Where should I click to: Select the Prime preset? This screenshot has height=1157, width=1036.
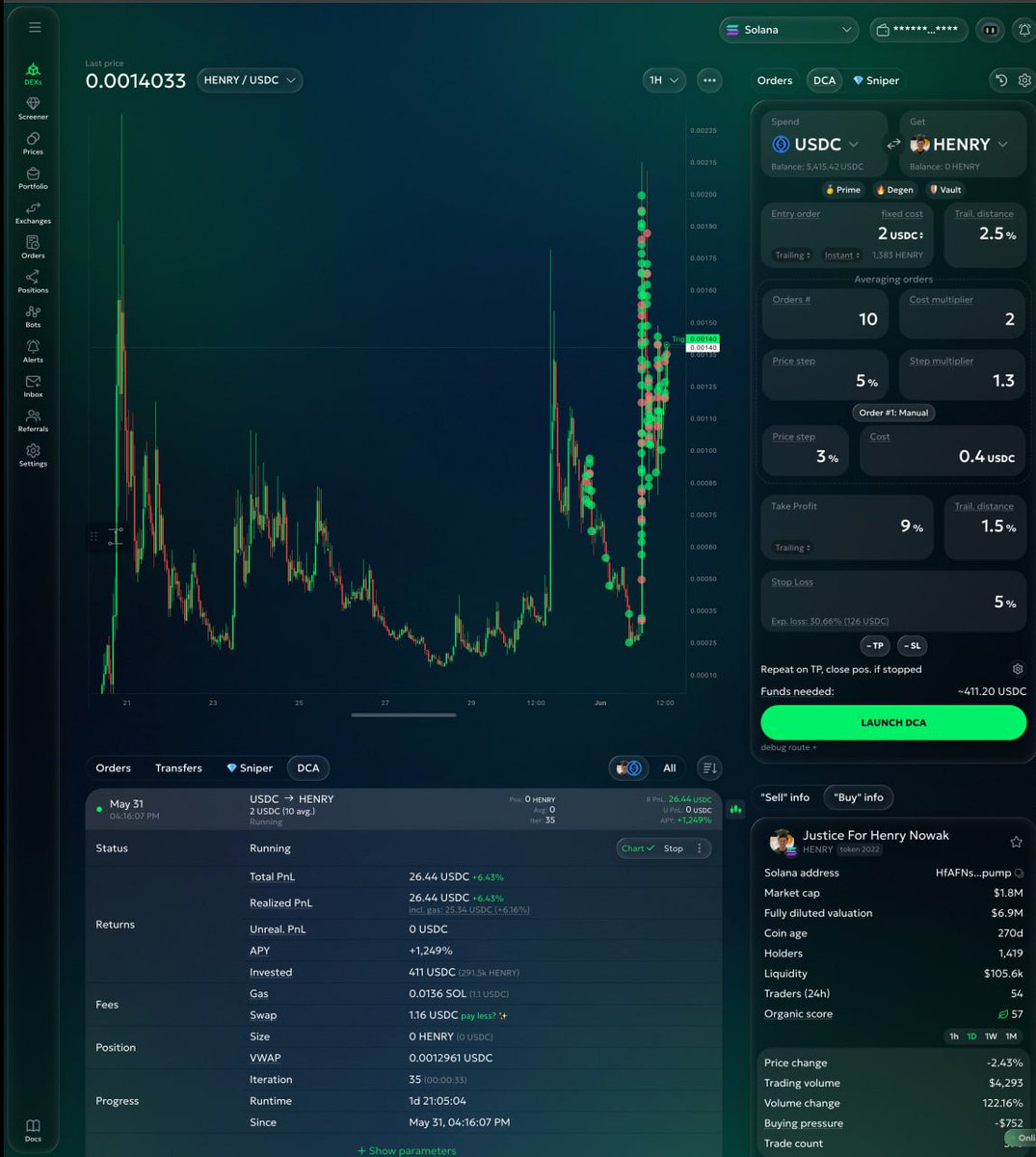pyautogui.click(x=842, y=190)
